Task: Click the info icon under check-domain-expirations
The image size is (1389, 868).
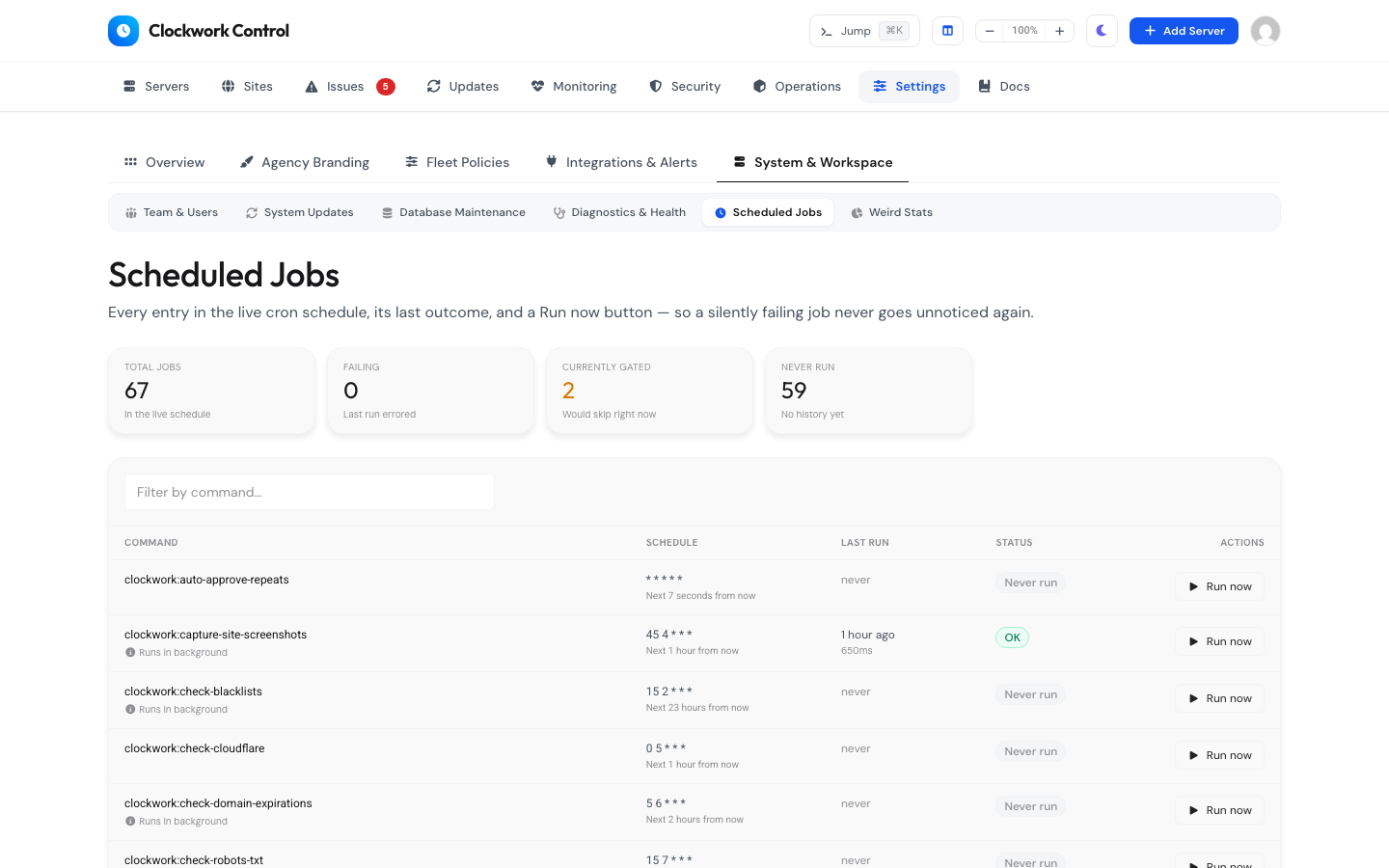Action: tap(130, 822)
